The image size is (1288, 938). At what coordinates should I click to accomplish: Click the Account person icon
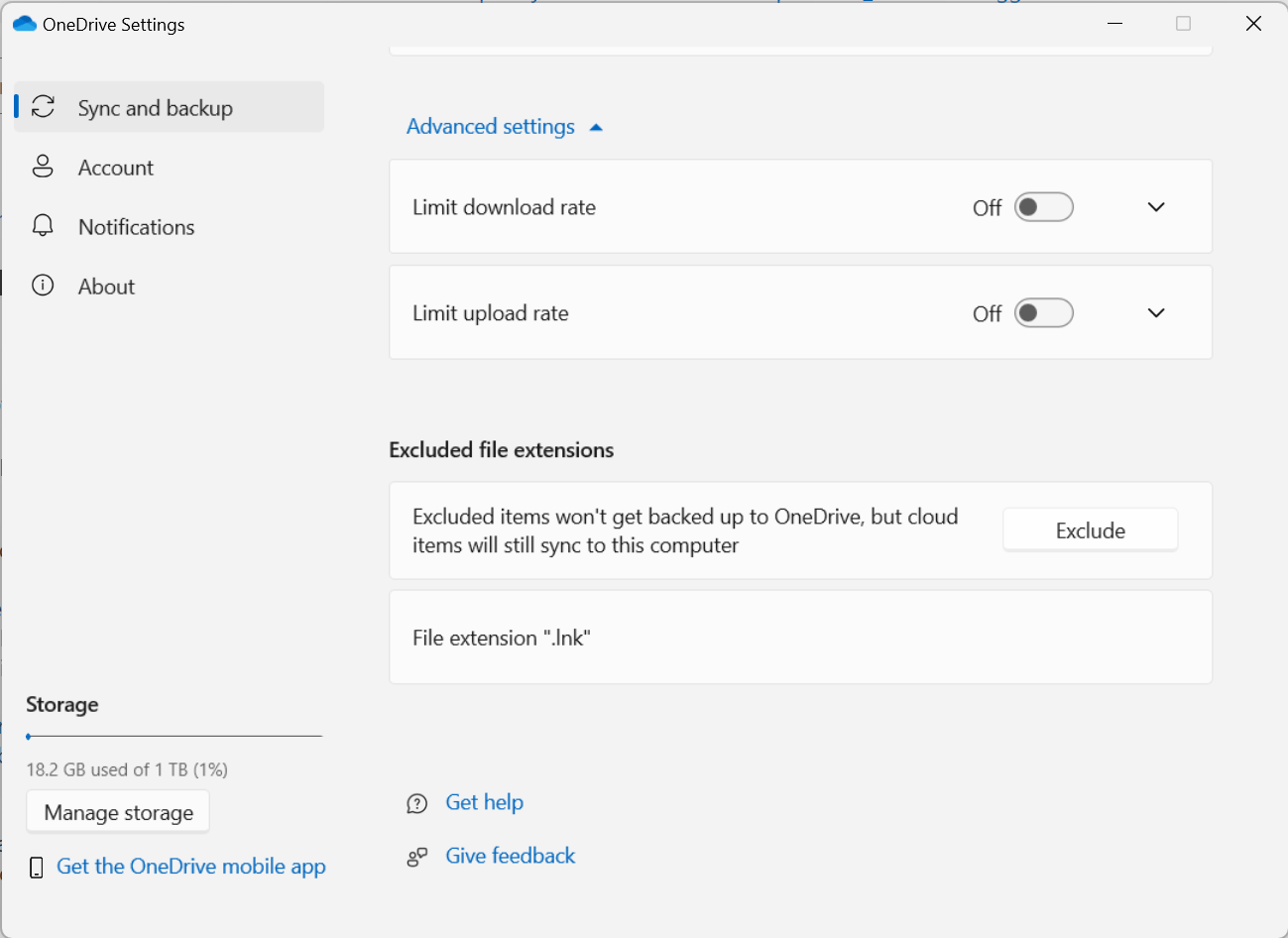point(43,167)
